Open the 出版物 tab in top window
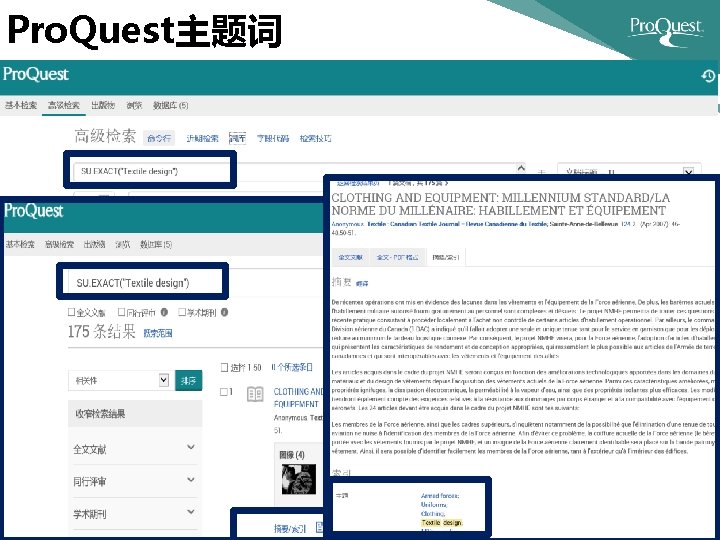Viewport: 720px width, 540px height. 103,105
